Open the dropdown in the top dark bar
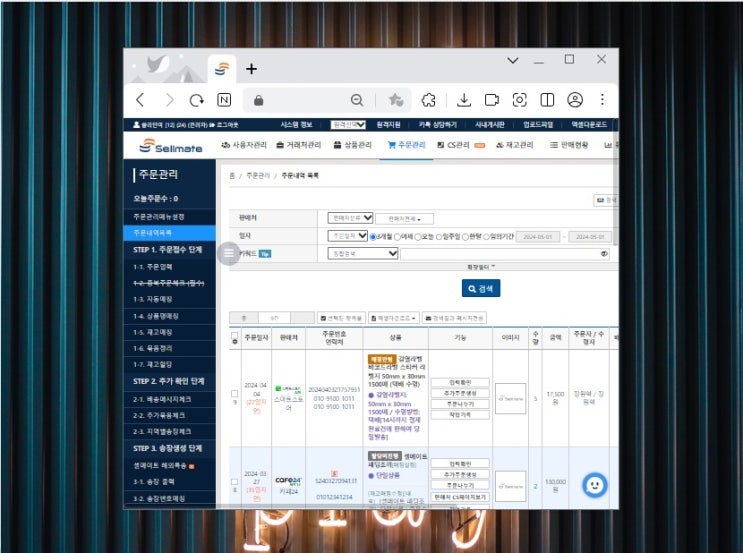This screenshot has height=553, width=743. (348, 125)
